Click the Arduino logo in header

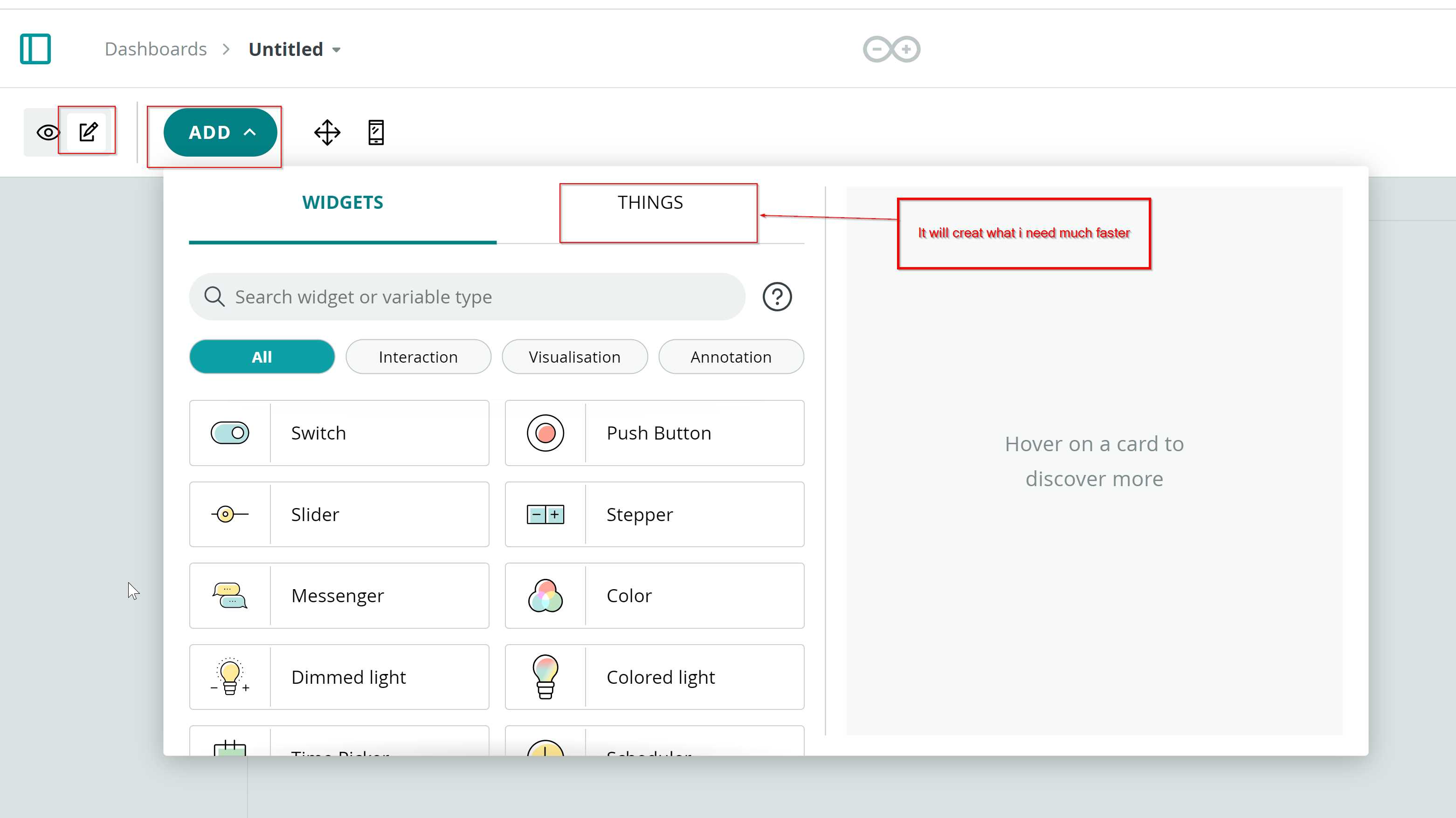[x=891, y=49]
